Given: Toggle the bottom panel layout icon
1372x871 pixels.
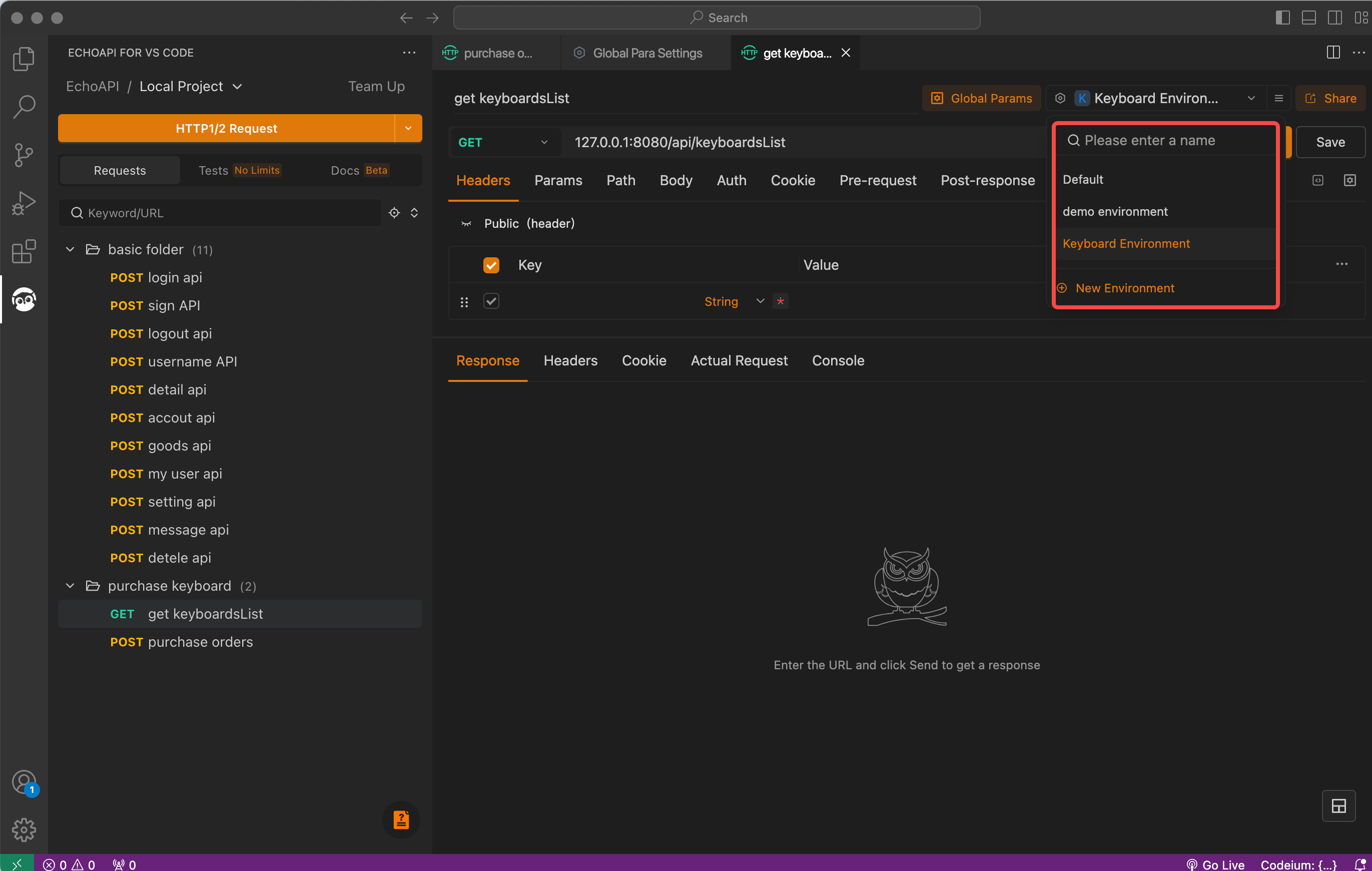Looking at the screenshot, I should click(x=1309, y=18).
